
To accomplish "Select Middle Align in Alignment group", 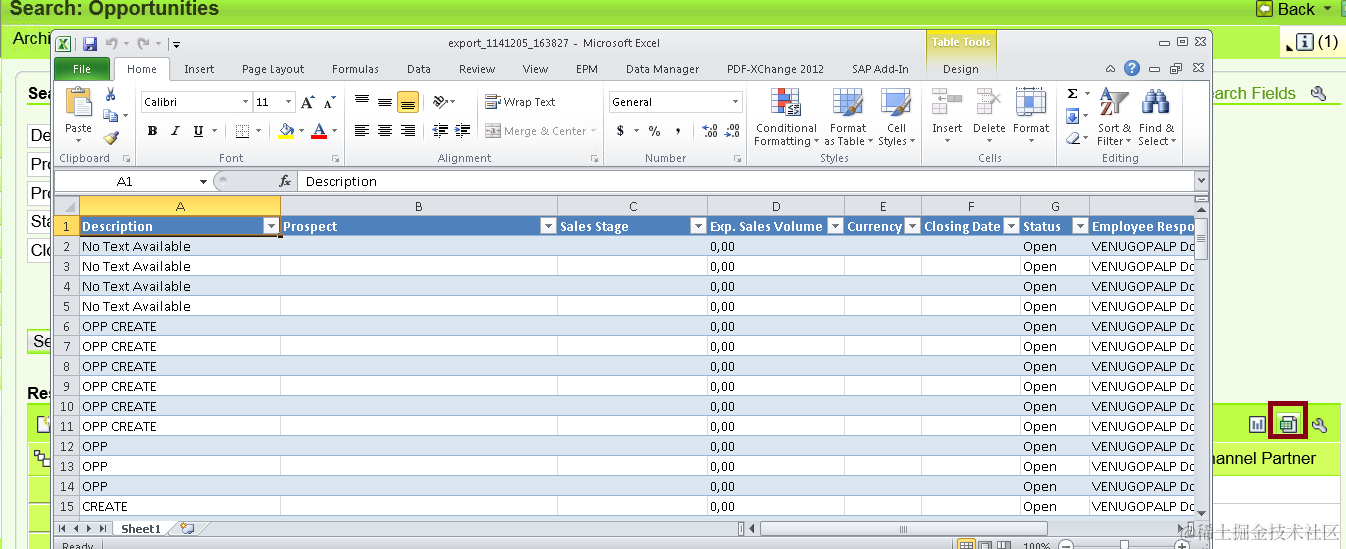I will tap(385, 102).
